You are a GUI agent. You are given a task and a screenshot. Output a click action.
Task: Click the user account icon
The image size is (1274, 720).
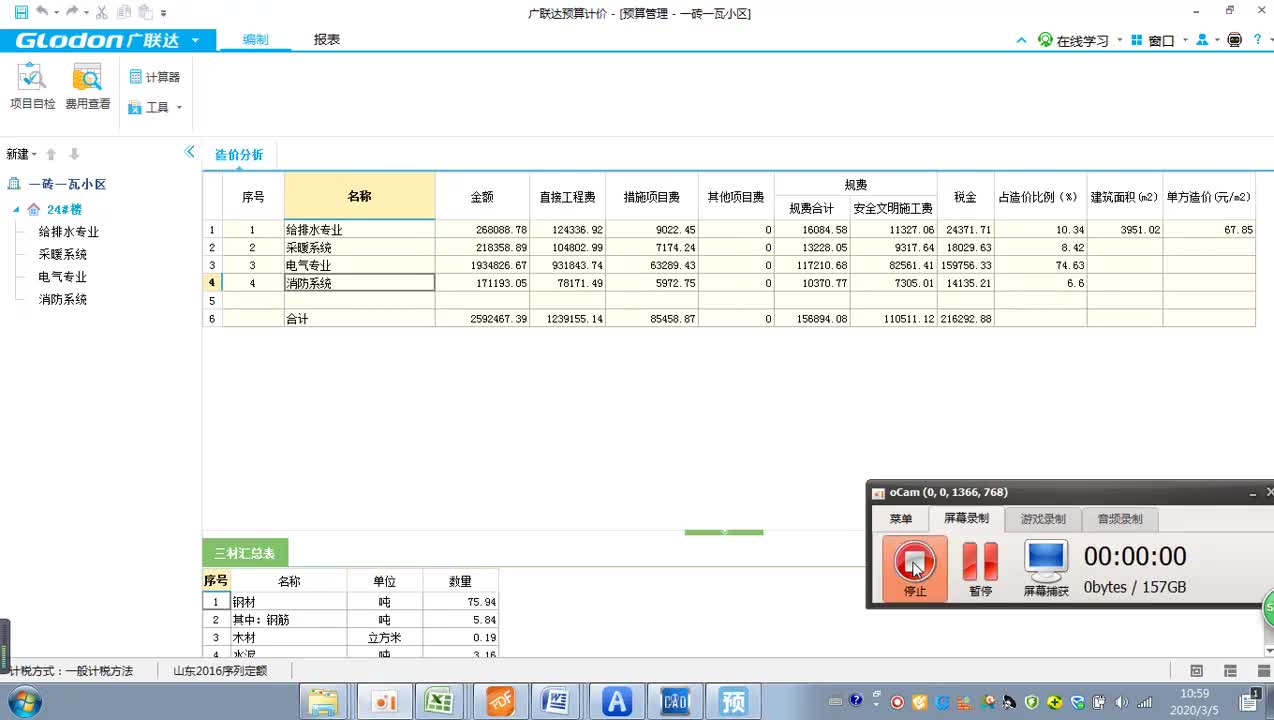coord(1203,40)
